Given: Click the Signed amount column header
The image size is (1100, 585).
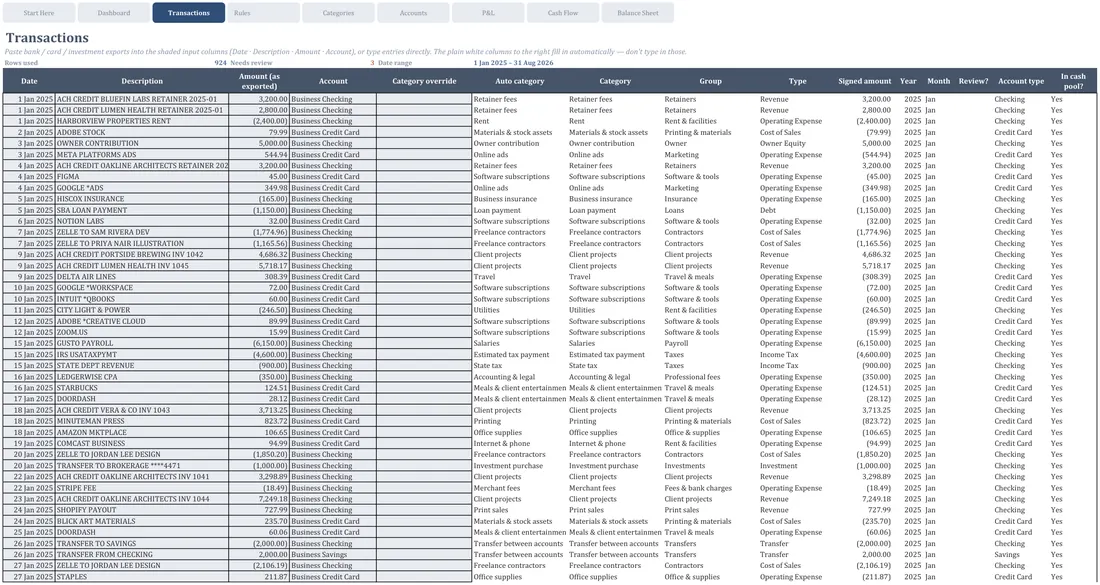Looking at the screenshot, I should [864, 81].
